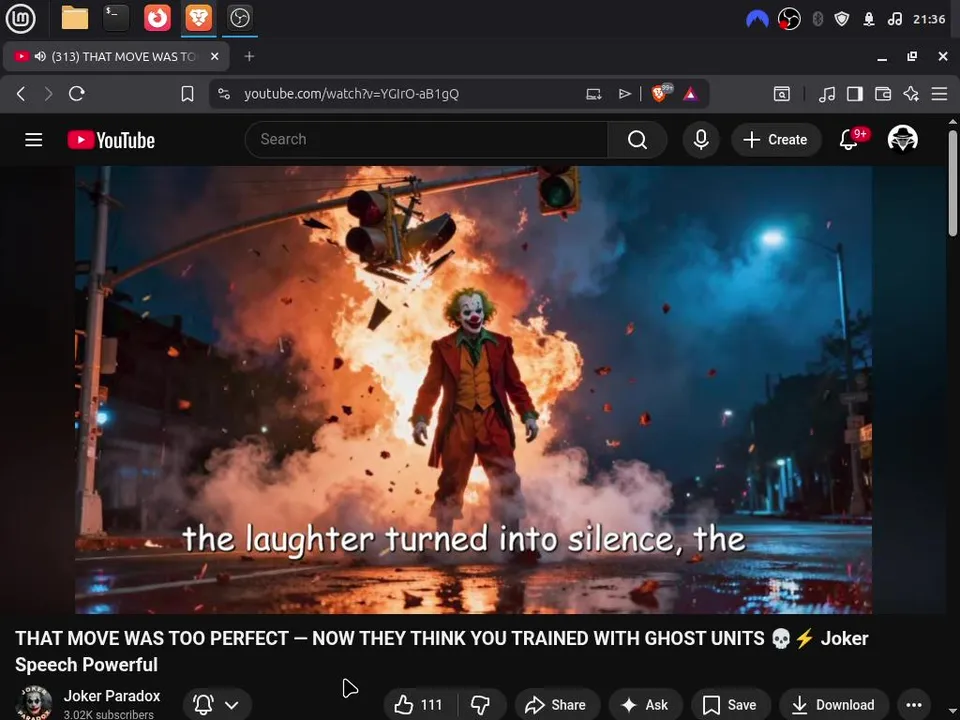Open the Brave playlist music note icon
960x720 pixels.
[827, 94]
